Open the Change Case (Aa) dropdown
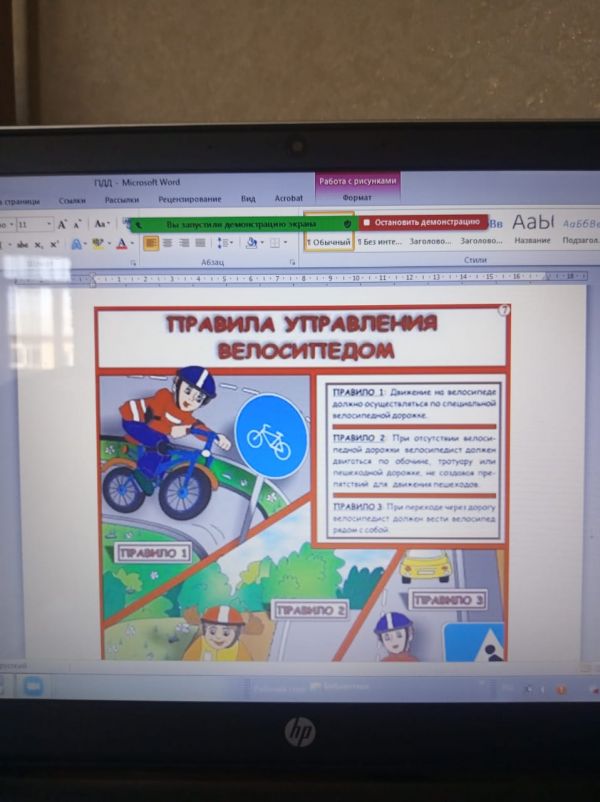This screenshot has height=802, width=600. (x=101, y=224)
